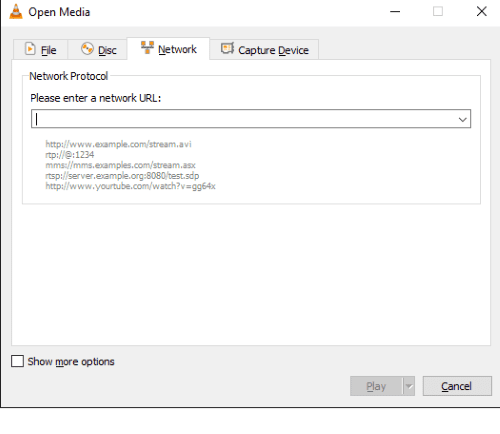Switch to the File tab
Image resolution: width=500 pixels, height=434 pixels.
pyautogui.click(x=41, y=49)
